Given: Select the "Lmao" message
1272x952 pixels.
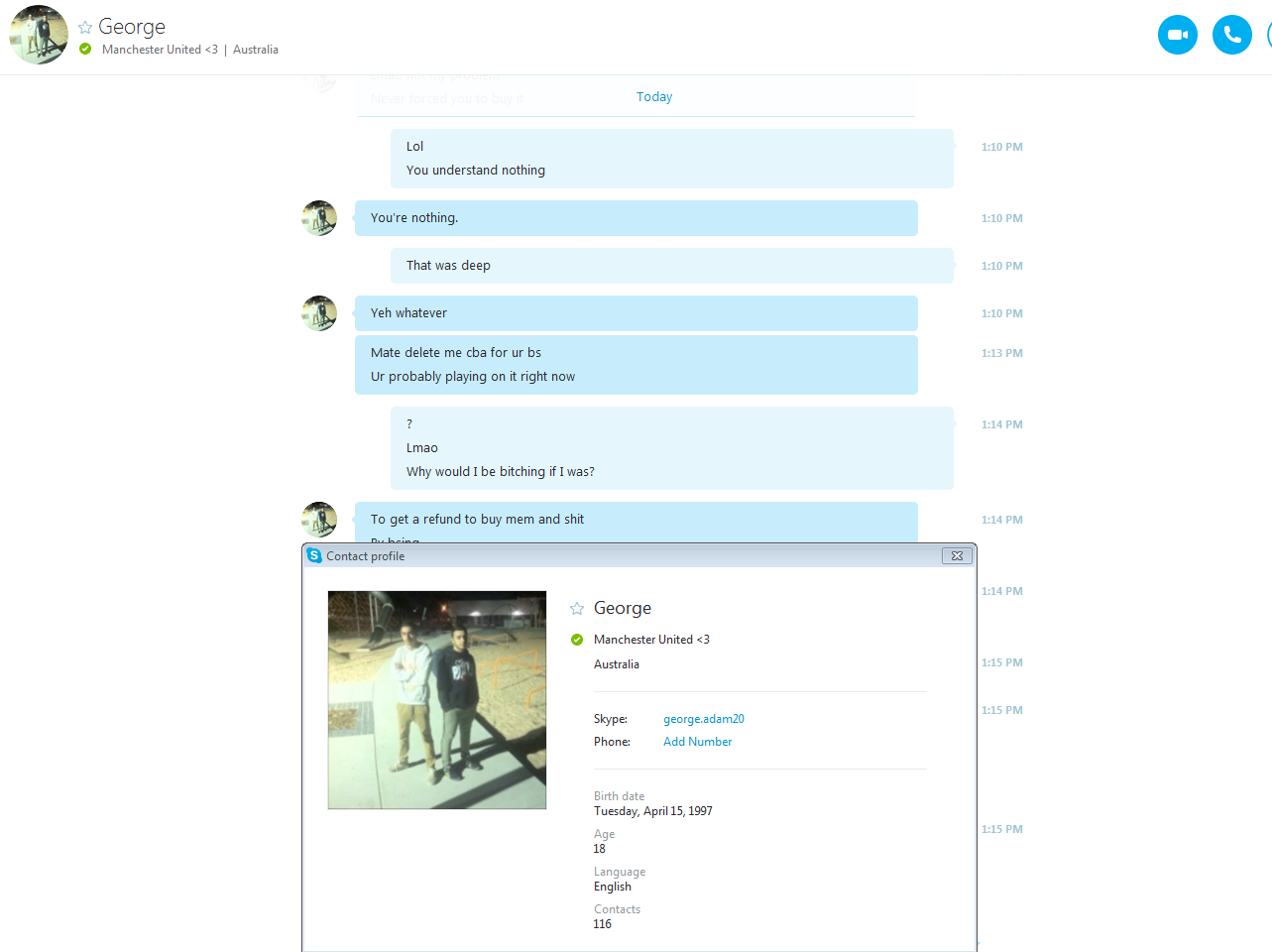Looking at the screenshot, I should coord(422,448).
